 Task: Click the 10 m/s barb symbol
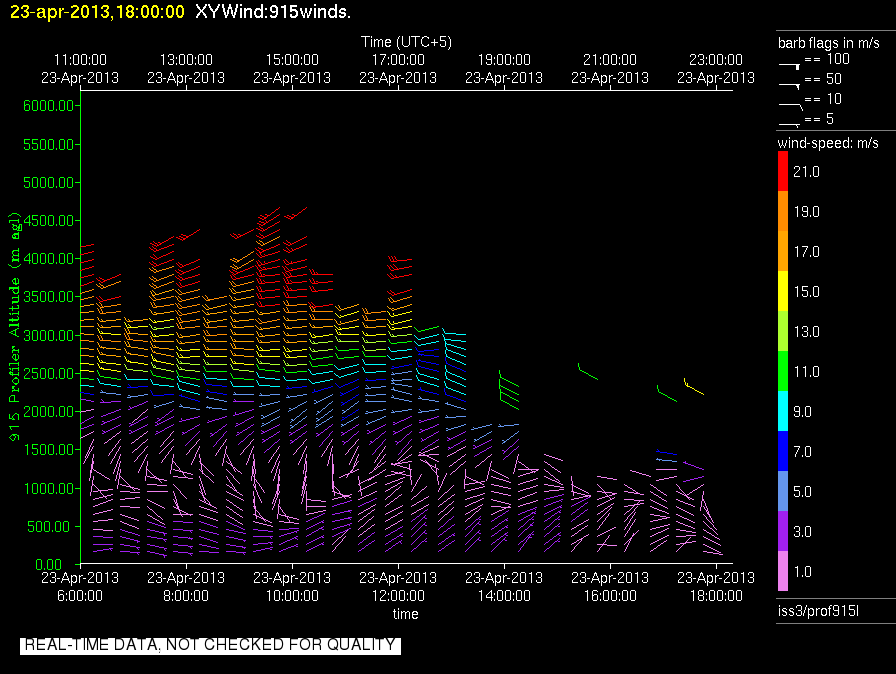coord(790,101)
